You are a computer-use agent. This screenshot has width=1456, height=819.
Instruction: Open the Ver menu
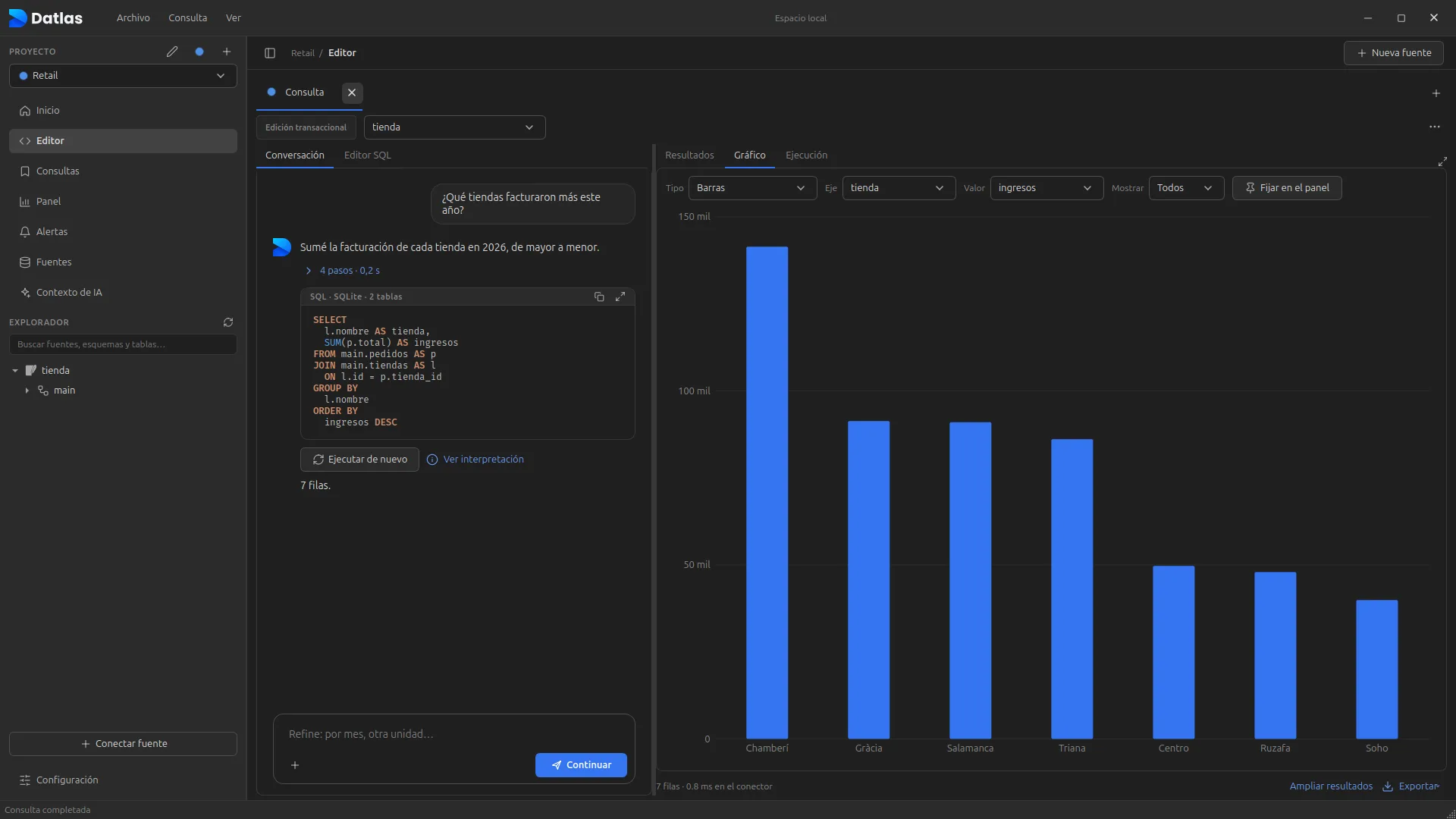(234, 17)
